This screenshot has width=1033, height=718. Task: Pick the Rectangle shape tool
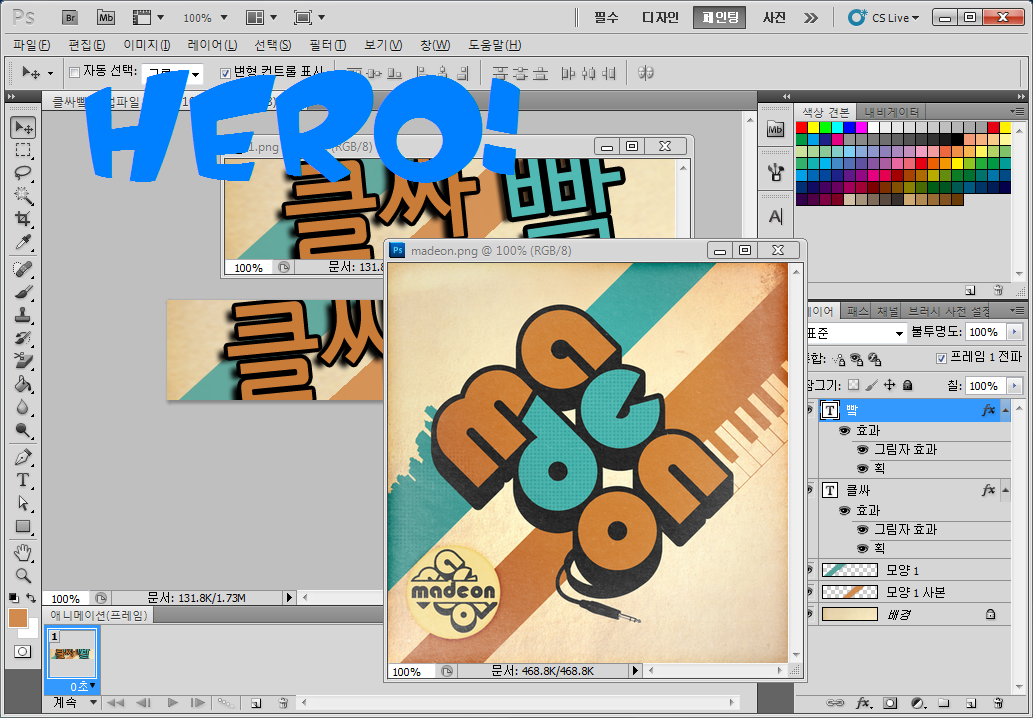click(23, 526)
